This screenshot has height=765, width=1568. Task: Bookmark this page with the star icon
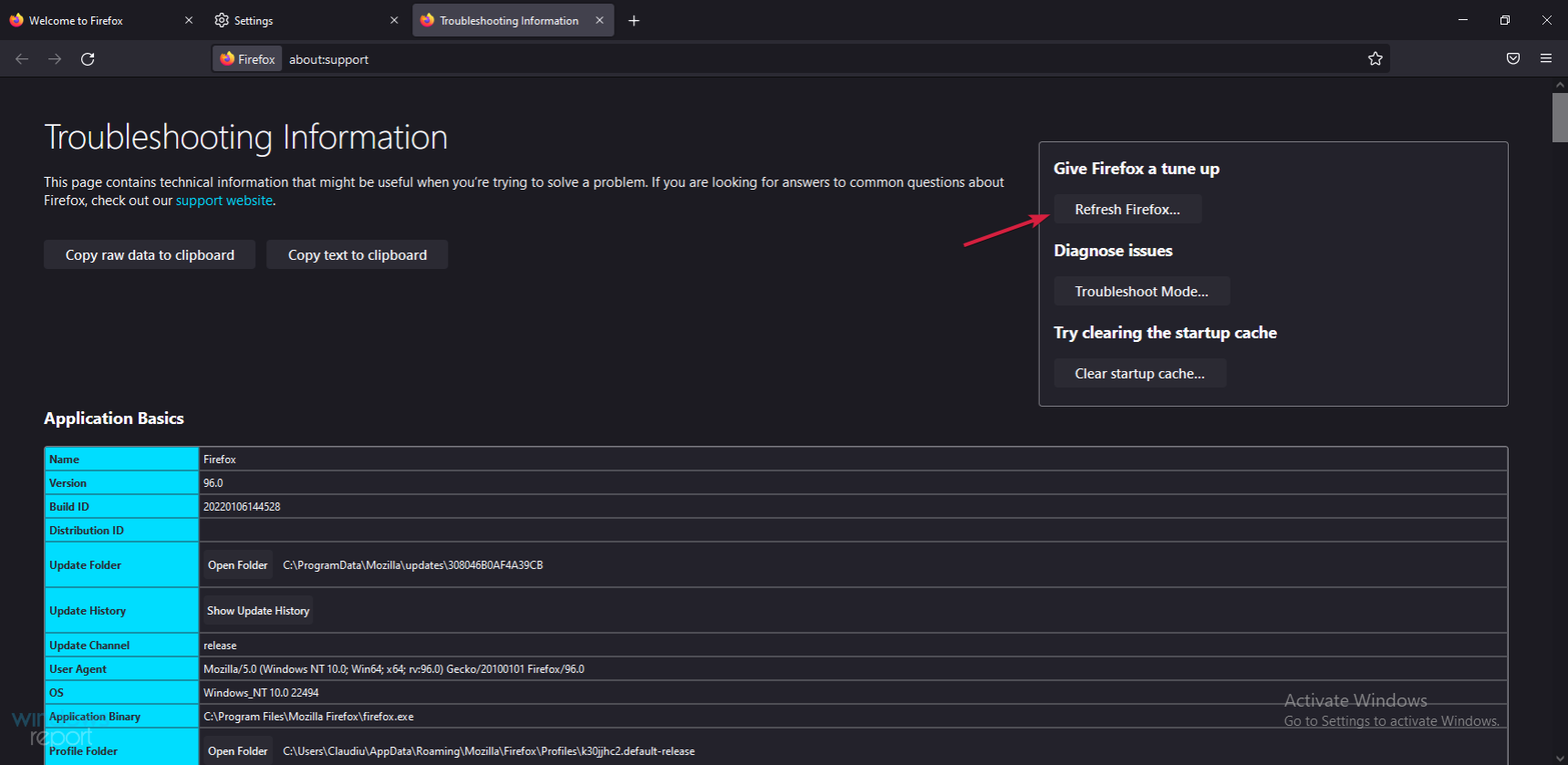tap(1375, 59)
